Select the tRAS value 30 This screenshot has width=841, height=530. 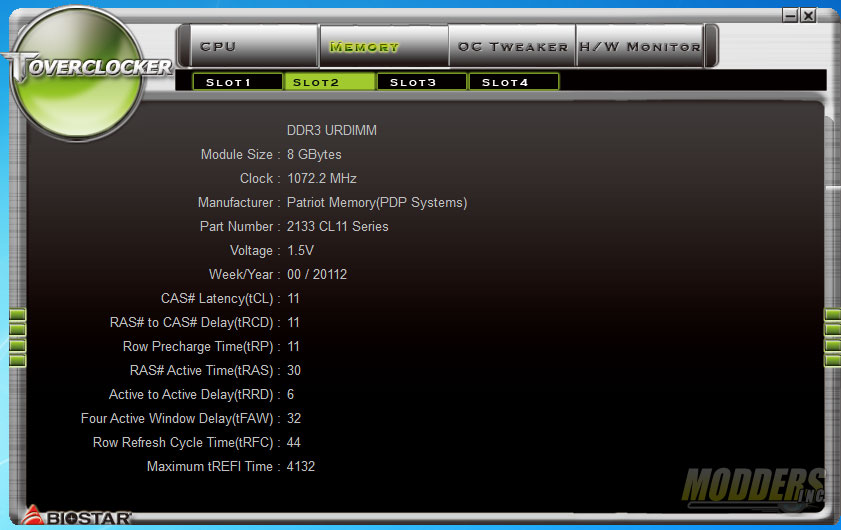293,370
